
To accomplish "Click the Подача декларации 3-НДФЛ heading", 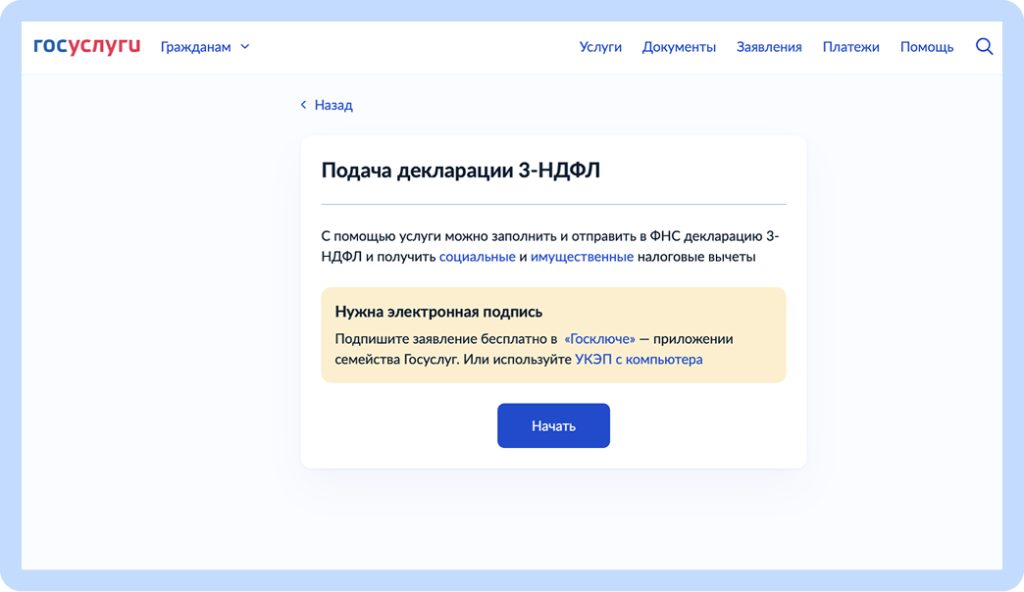I will tap(461, 170).
